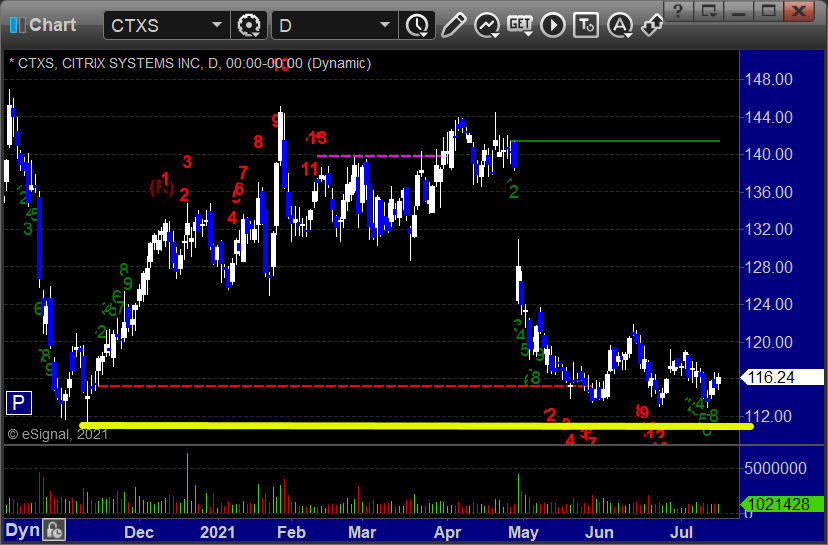This screenshot has height=545, width=828.
Task: Click the Feb date axis label
Action: coord(291,532)
